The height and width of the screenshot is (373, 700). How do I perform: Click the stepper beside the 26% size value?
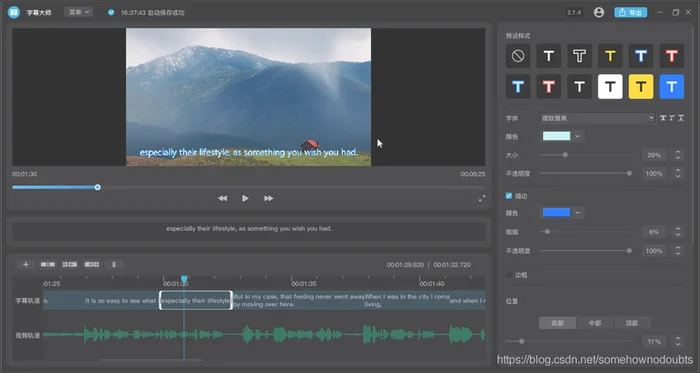pyautogui.click(x=678, y=155)
